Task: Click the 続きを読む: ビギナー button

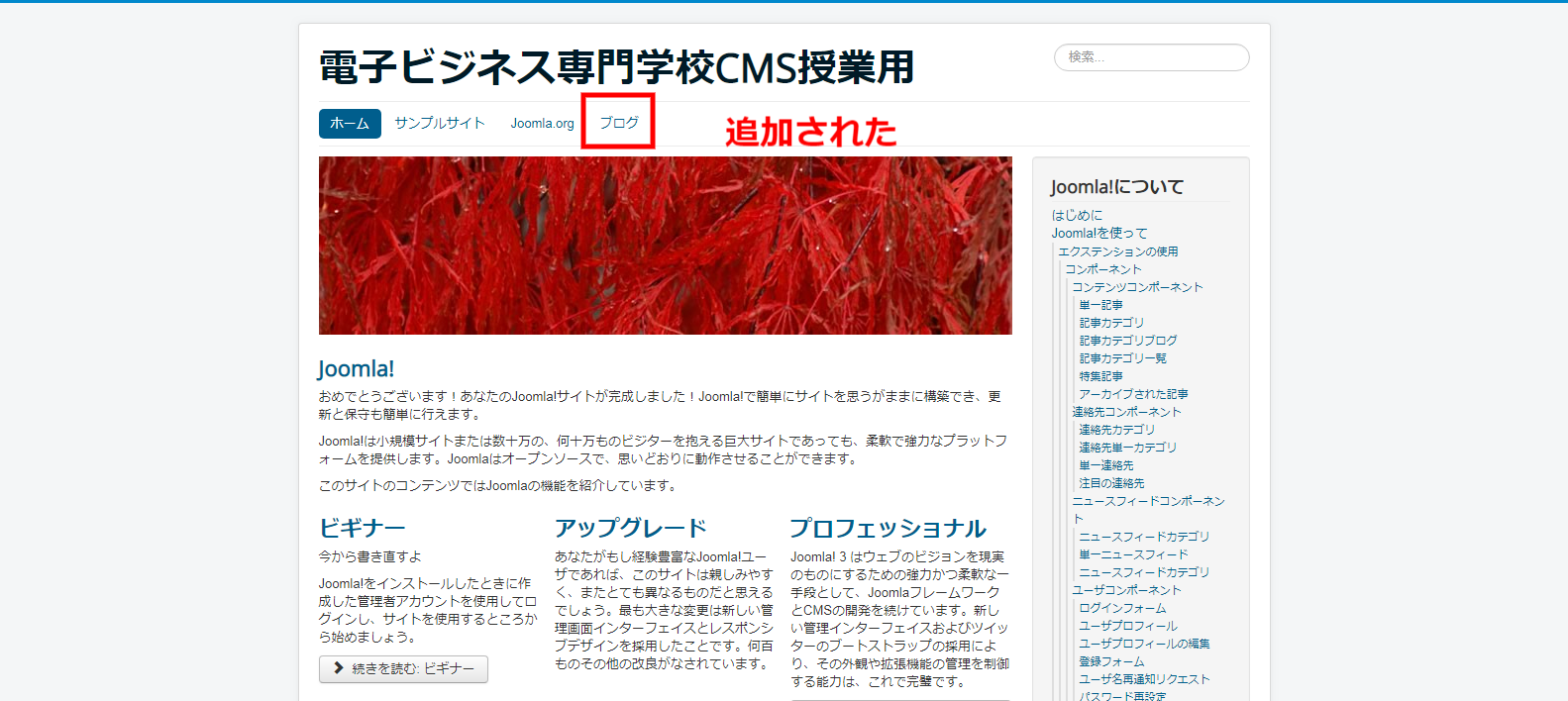Action: pos(403,669)
